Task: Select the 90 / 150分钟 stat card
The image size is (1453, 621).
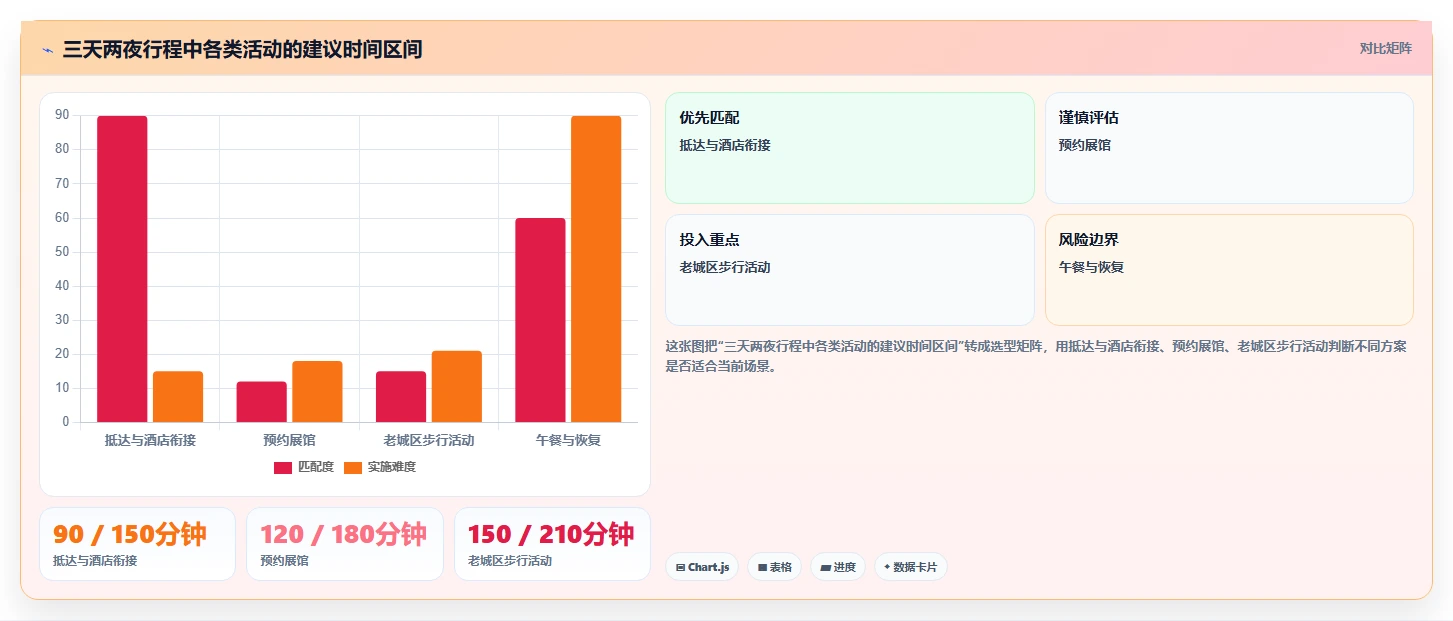Action: 137,544
